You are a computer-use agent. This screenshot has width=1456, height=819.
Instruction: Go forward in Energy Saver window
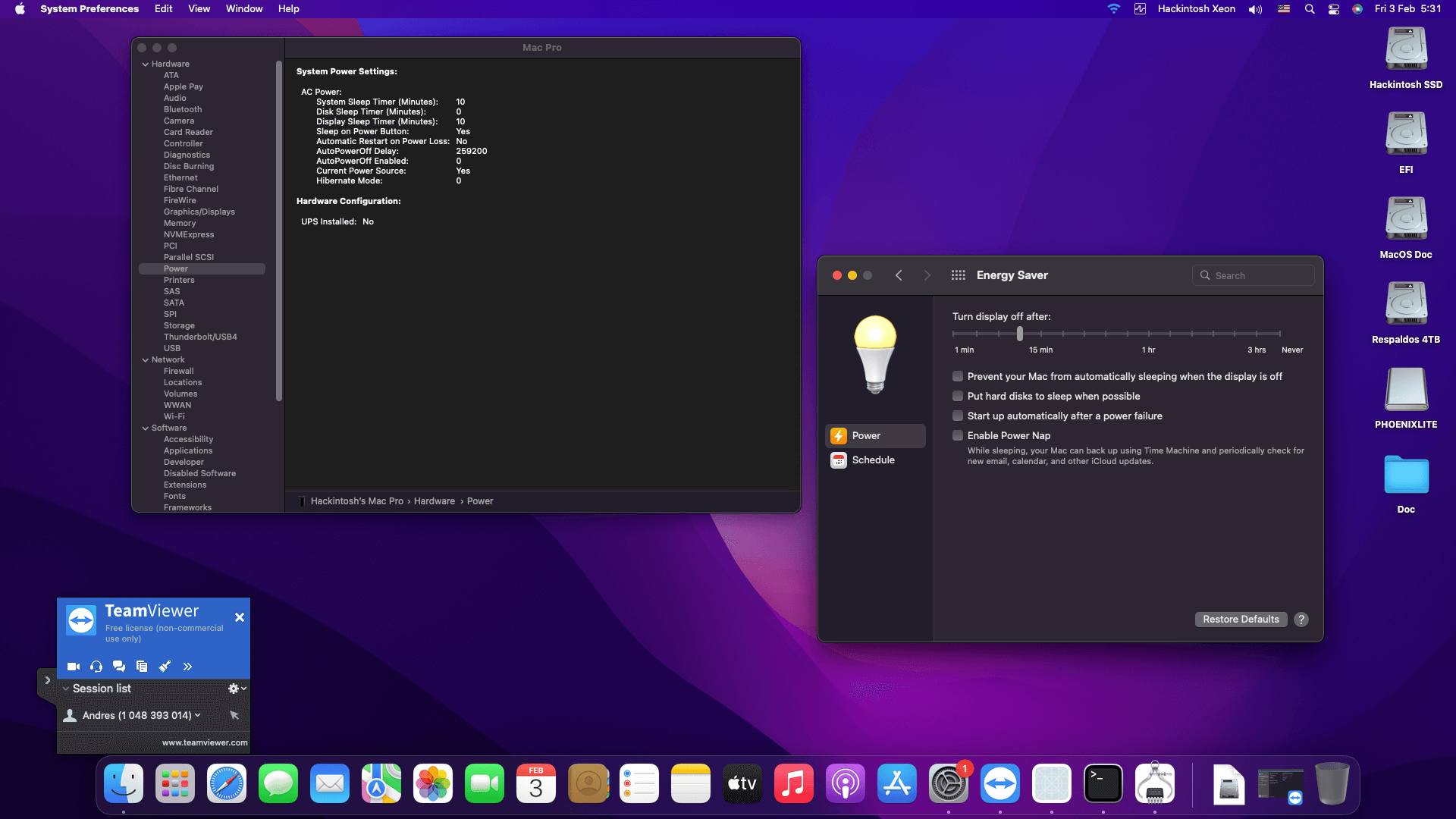click(x=927, y=275)
